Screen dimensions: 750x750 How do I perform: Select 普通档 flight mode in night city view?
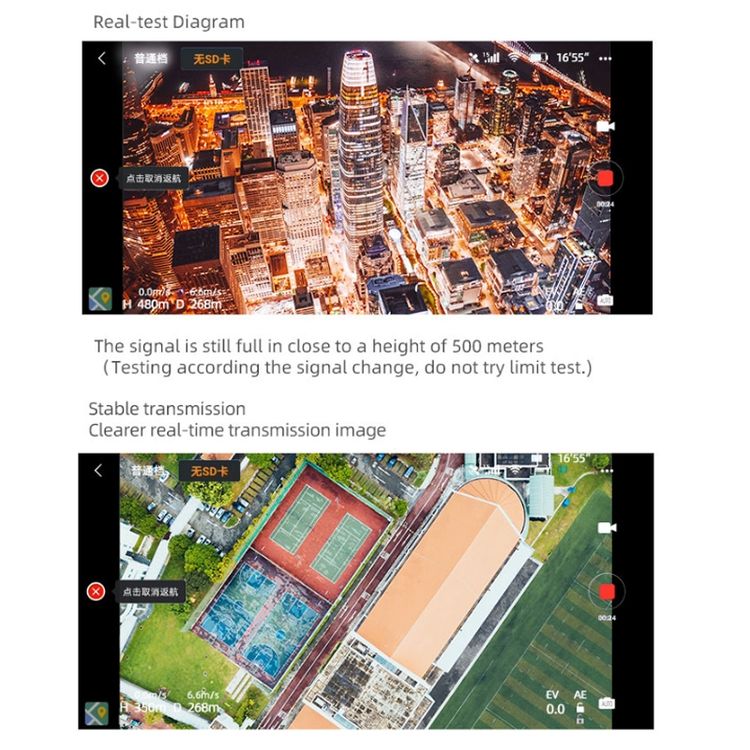point(151,58)
